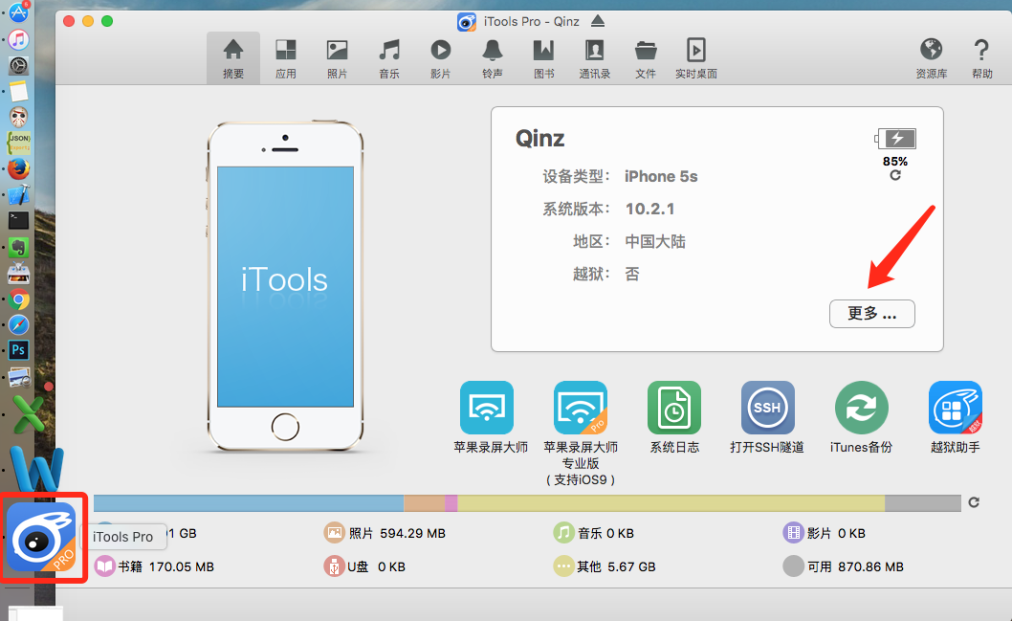
Task: Open the 摘要 summary tab
Action: point(233,58)
